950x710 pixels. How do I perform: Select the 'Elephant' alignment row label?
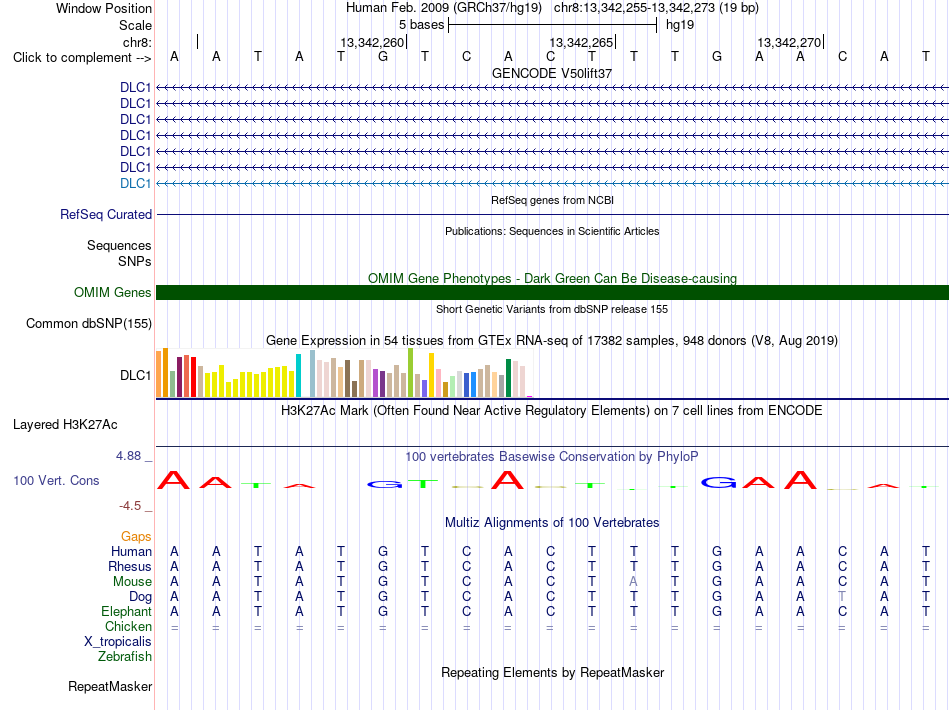(126, 612)
